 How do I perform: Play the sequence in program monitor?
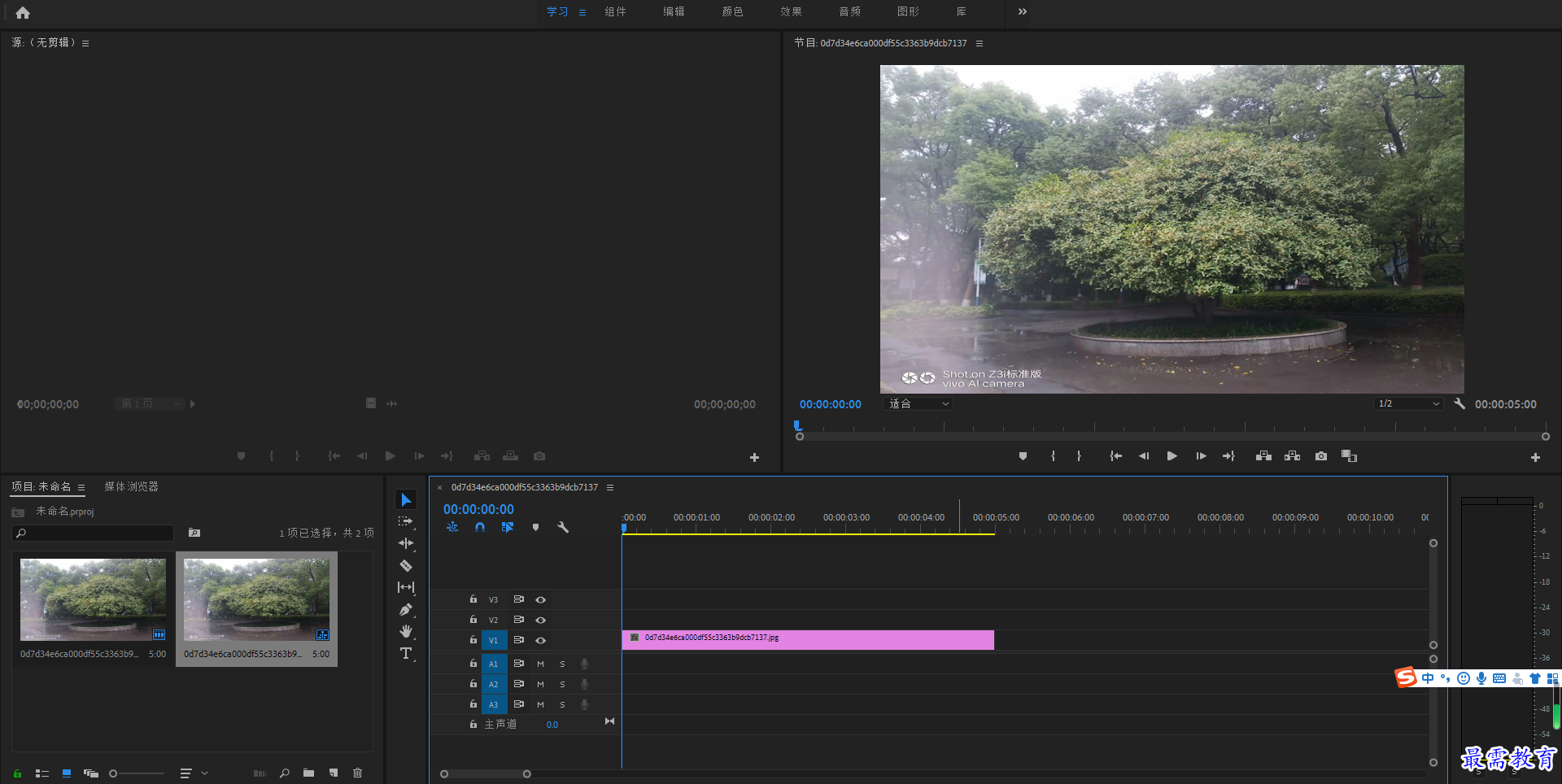pos(1171,456)
